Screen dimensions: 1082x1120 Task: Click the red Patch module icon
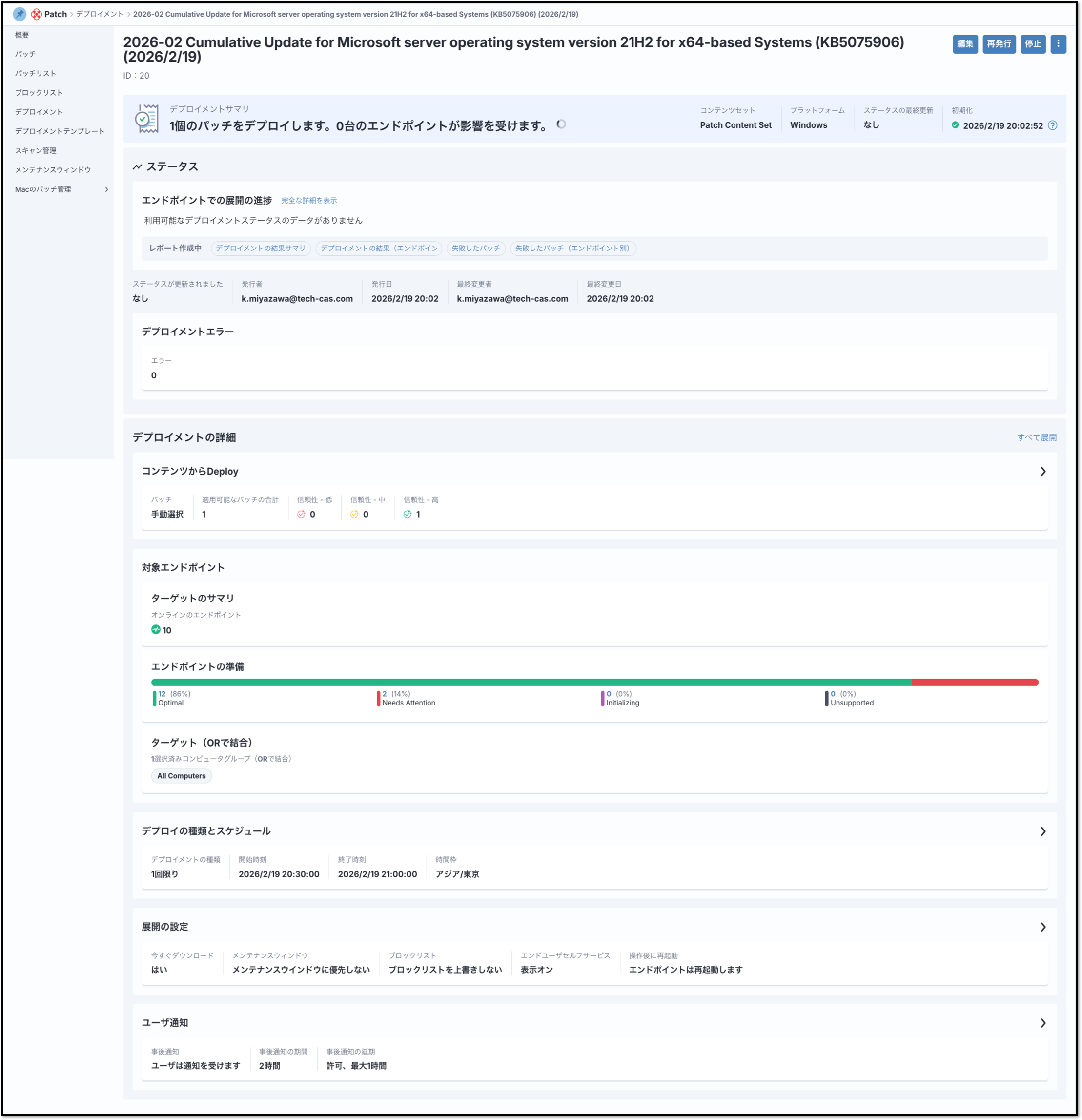click(x=37, y=14)
